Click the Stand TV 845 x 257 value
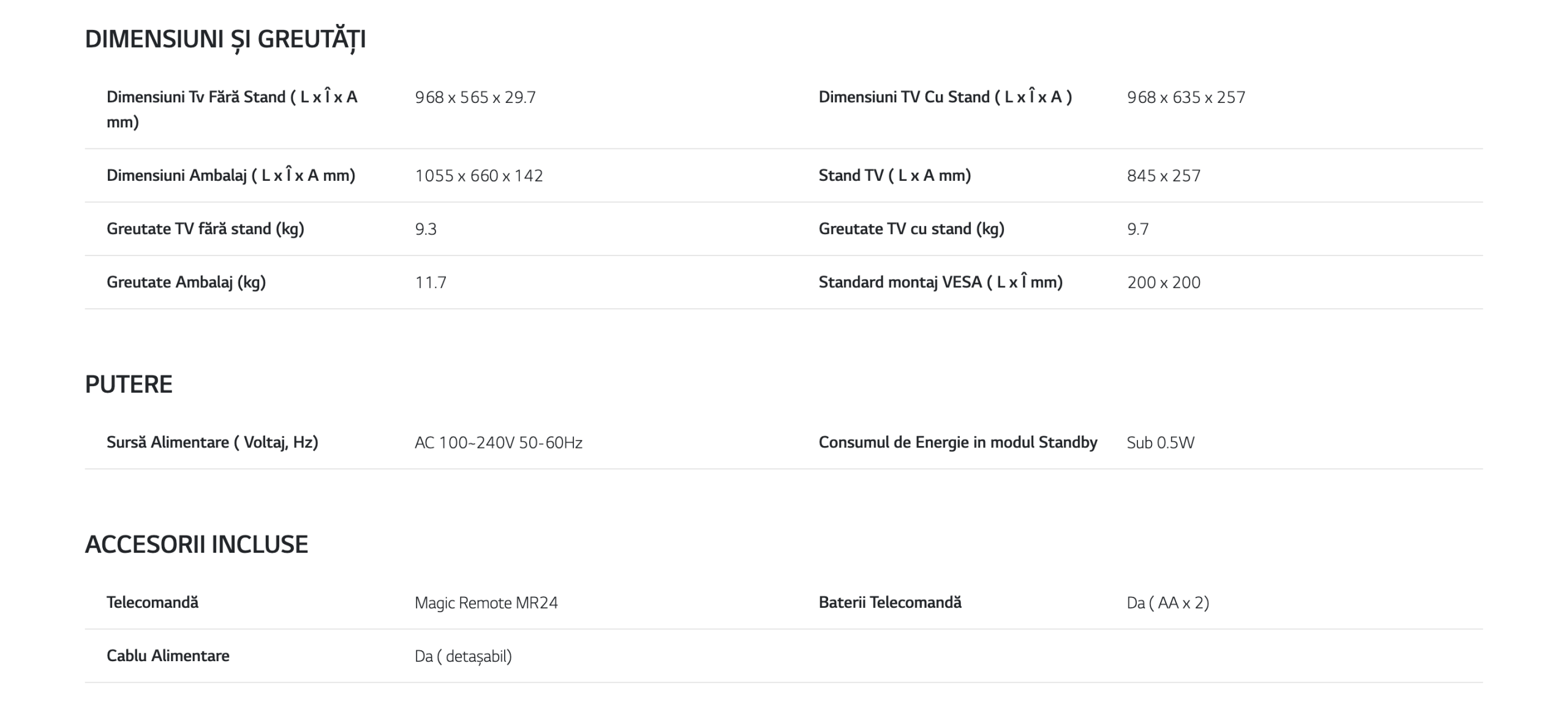Screen dimensions: 1568x720 tap(1164, 176)
